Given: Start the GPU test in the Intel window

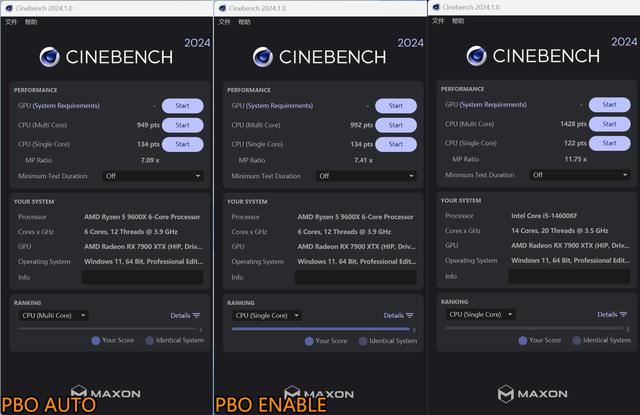Looking at the screenshot, I should (609, 105).
